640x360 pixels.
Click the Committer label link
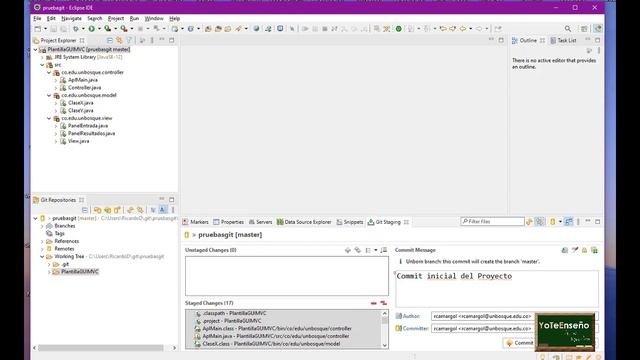click(x=416, y=328)
